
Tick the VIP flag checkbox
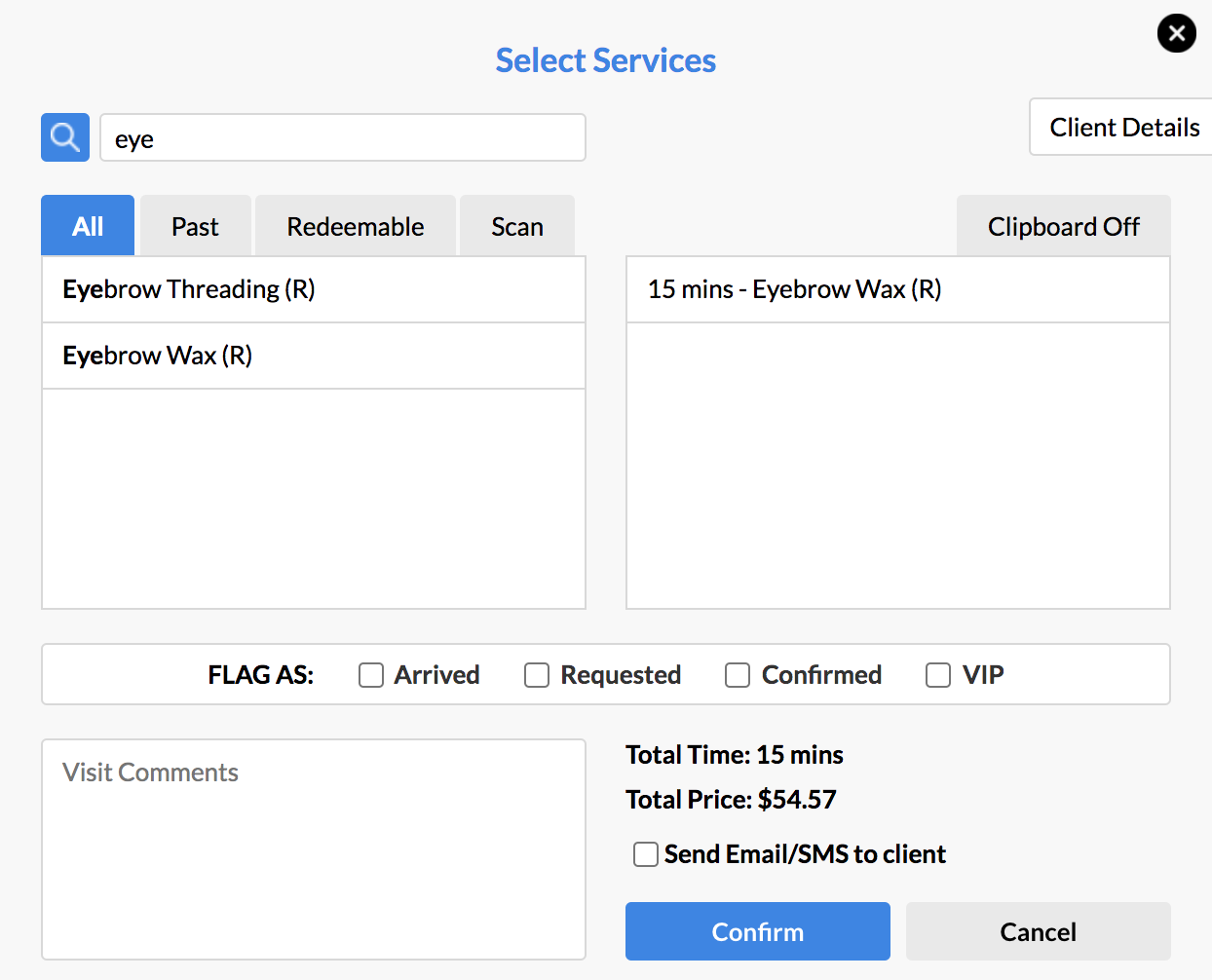938,675
